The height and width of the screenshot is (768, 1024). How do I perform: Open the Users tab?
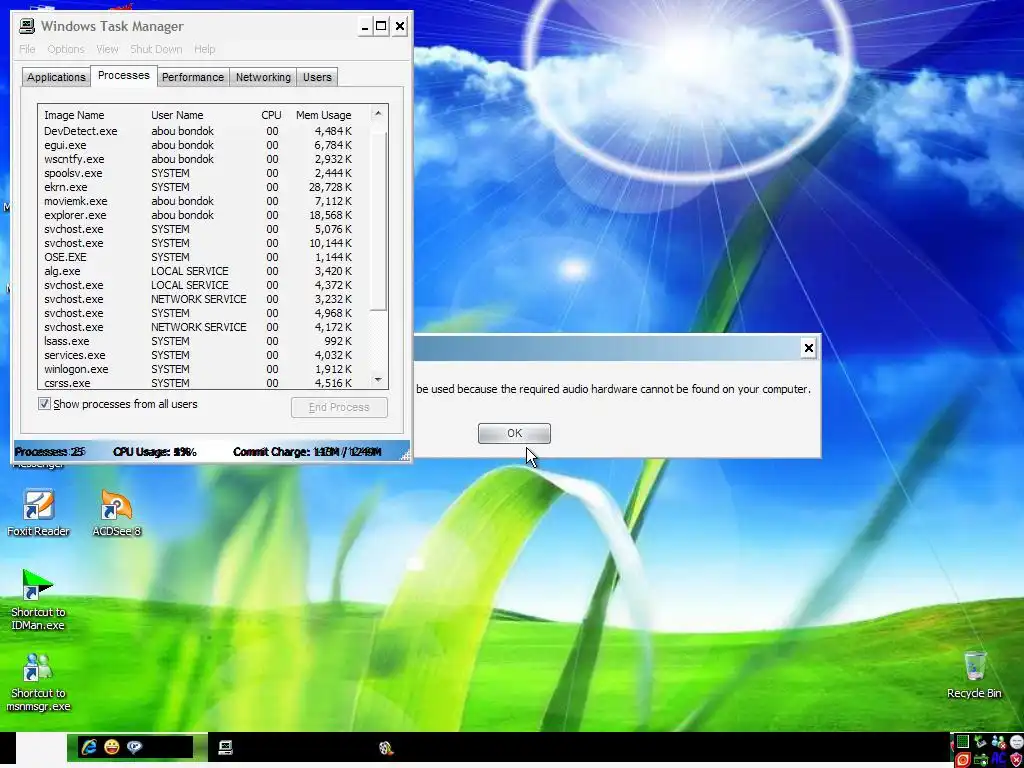coord(317,77)
